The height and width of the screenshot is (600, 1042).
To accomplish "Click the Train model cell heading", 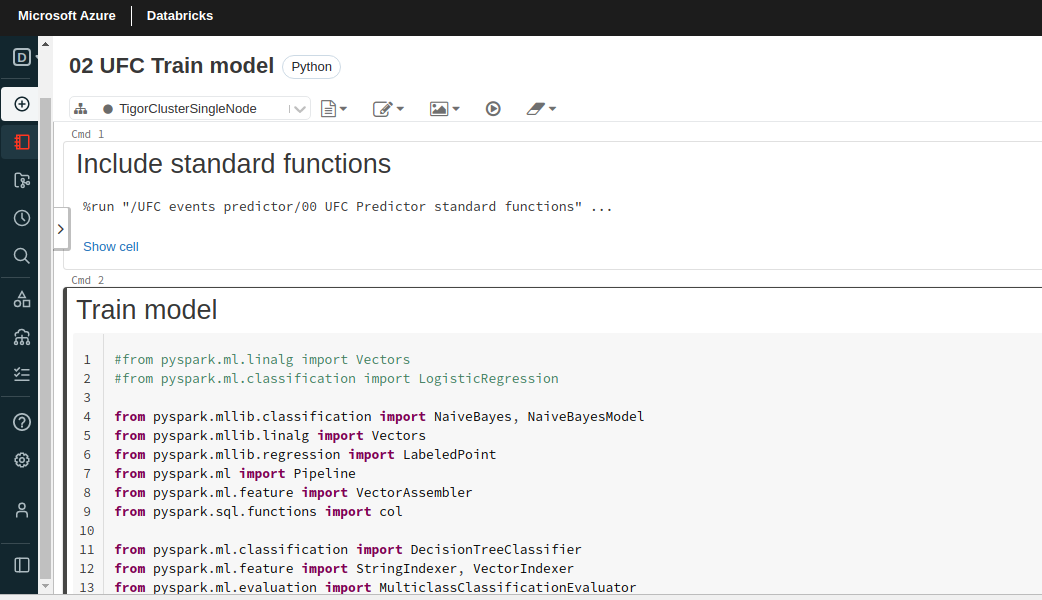I will [147, 310].
